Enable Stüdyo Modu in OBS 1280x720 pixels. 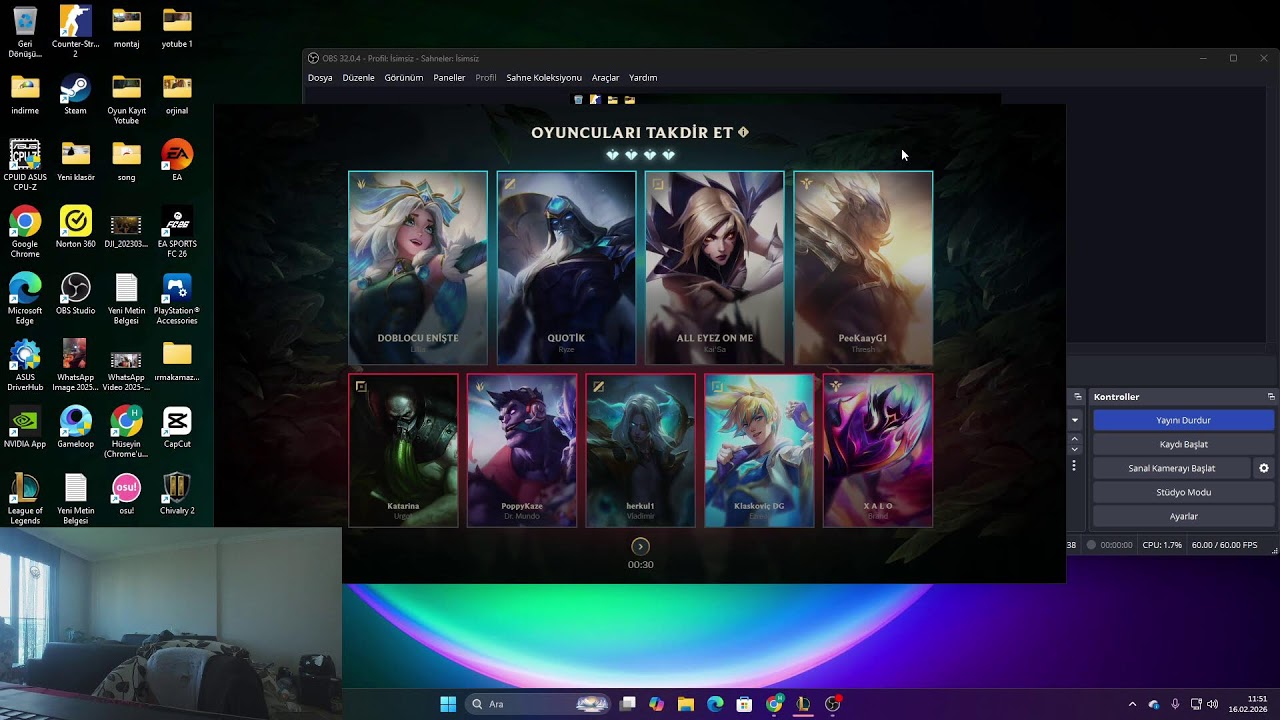[x=1183, y=492]
